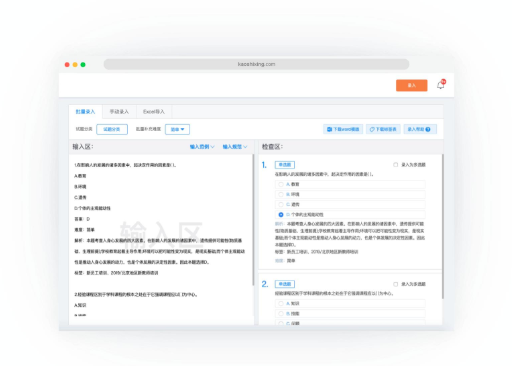
Task: Click the Word icon on the template button
Action: [329, 129]
